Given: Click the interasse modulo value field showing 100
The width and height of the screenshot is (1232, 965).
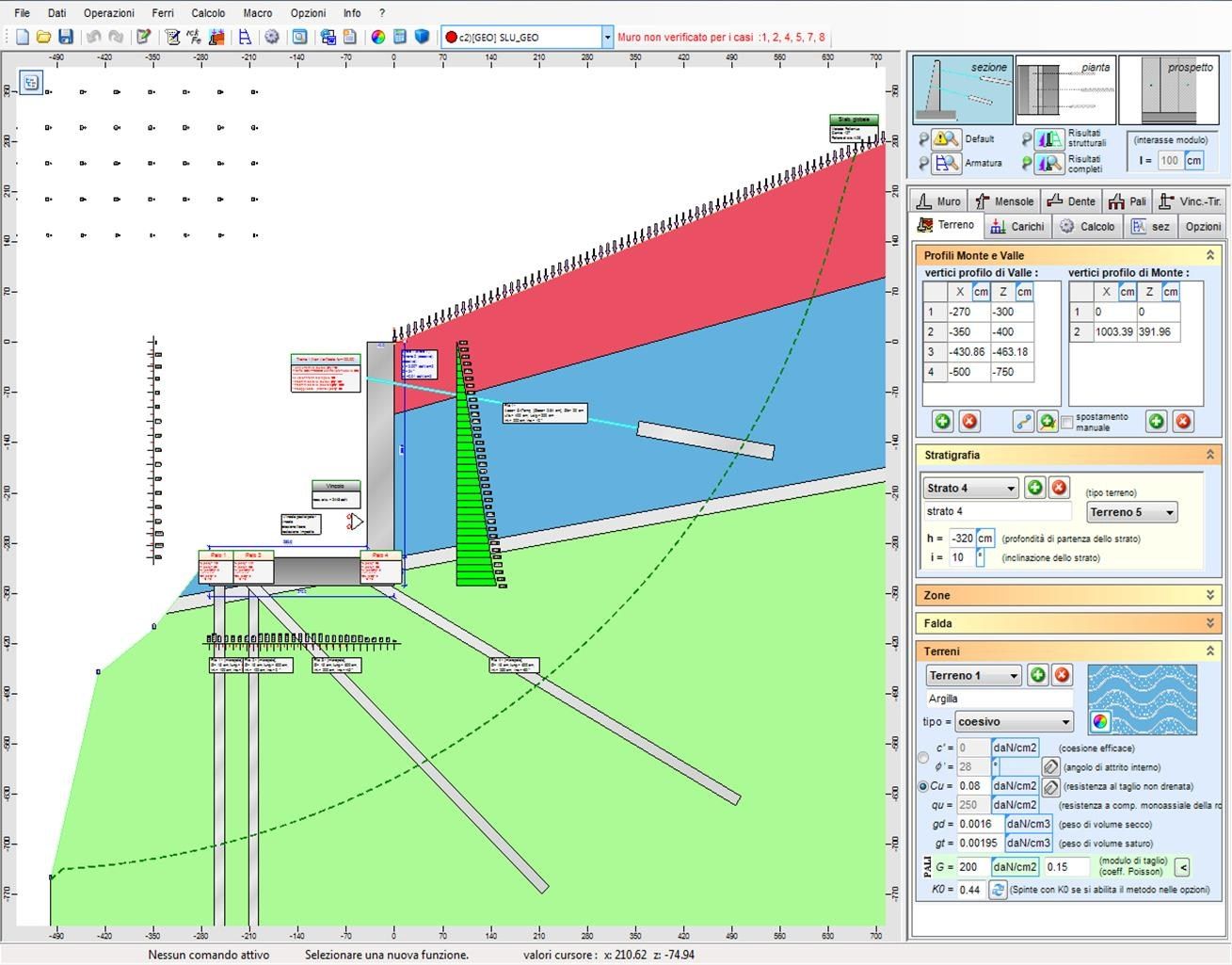Looking at the screenshot, I should pos(1170,160).
